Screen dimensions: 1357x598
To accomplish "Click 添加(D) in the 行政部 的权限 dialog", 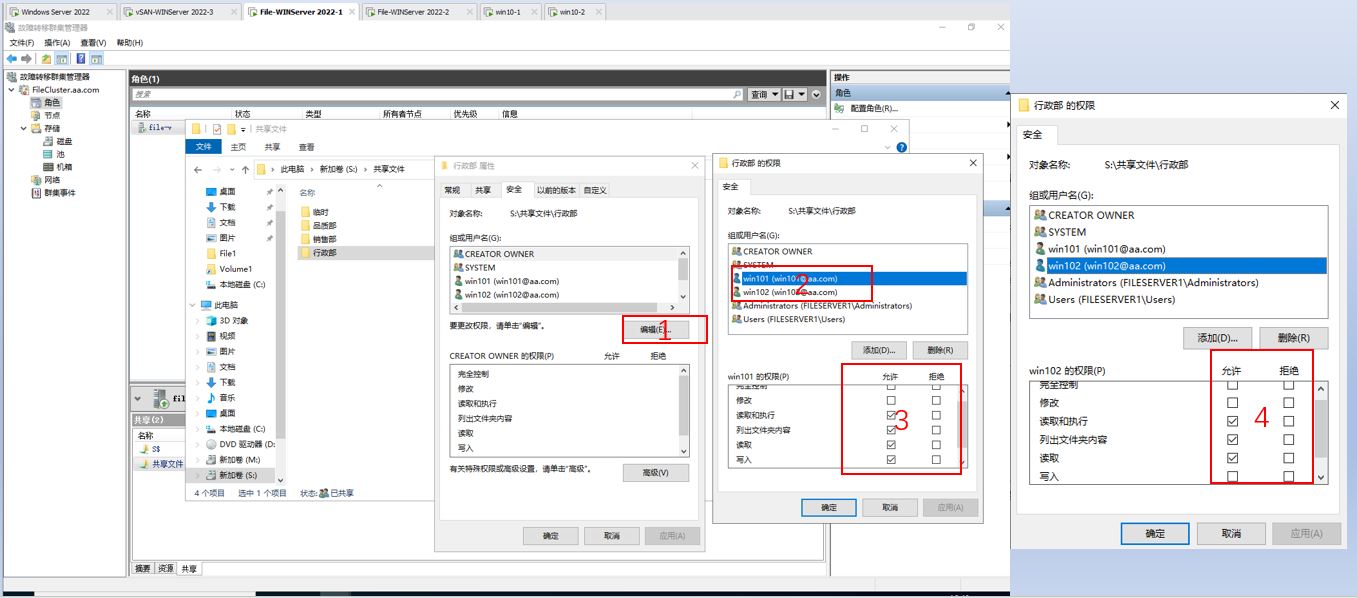I will 877,349.
